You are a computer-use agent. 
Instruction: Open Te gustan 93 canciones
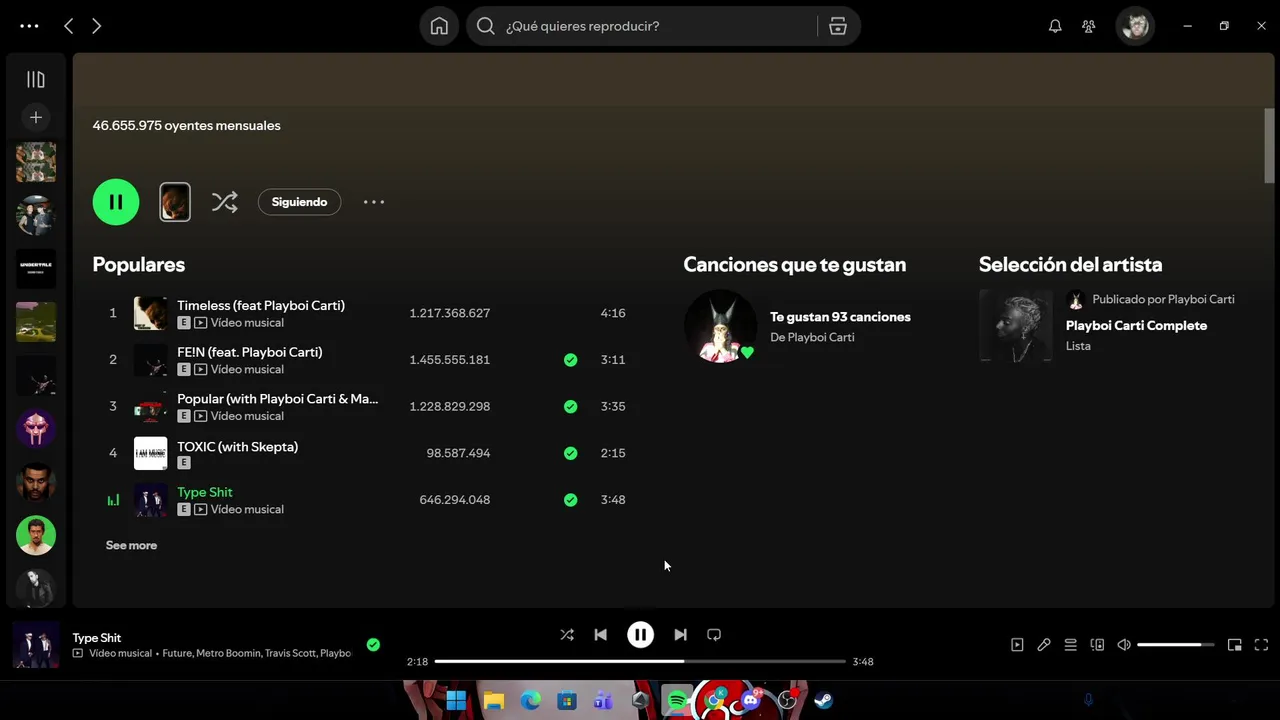pos(840,317)
